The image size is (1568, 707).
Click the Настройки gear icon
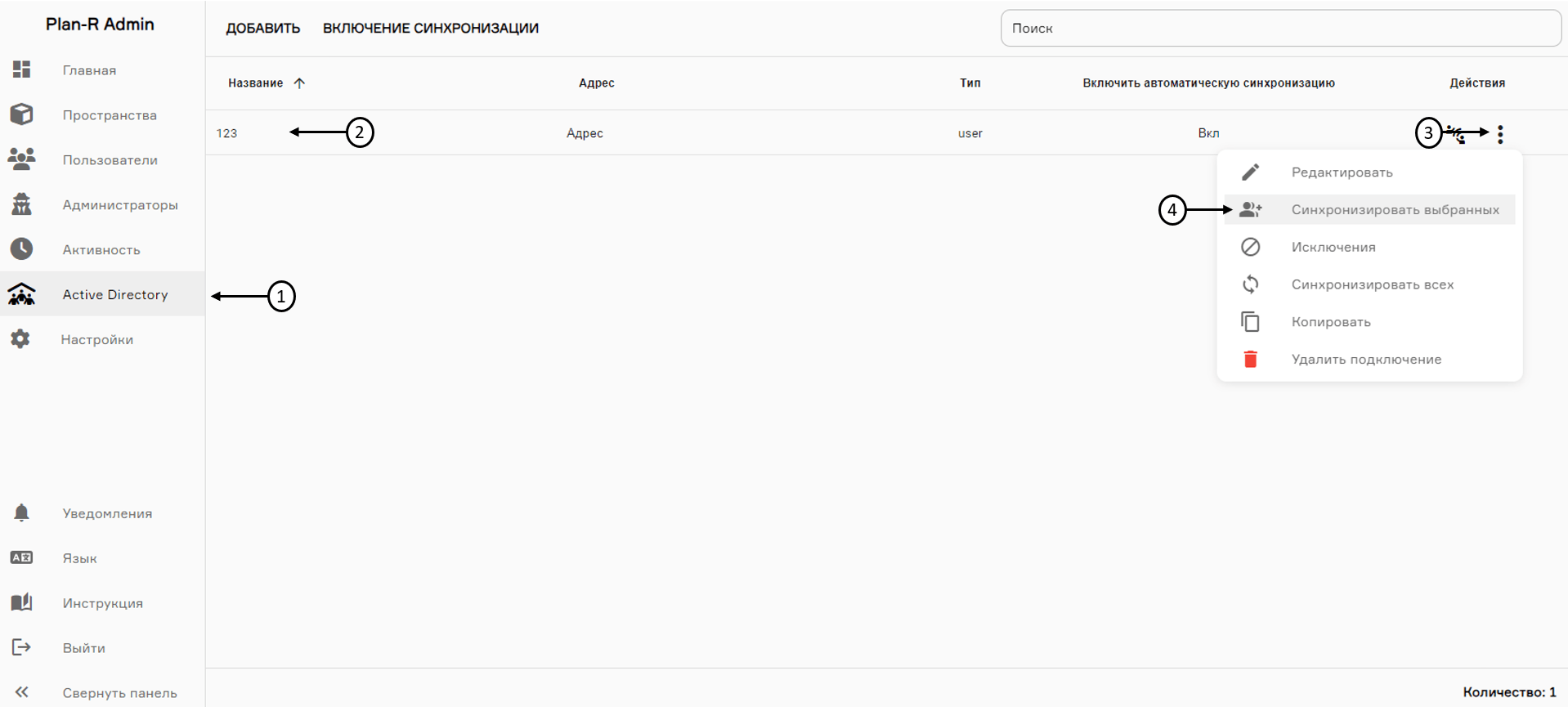point(20,339)
